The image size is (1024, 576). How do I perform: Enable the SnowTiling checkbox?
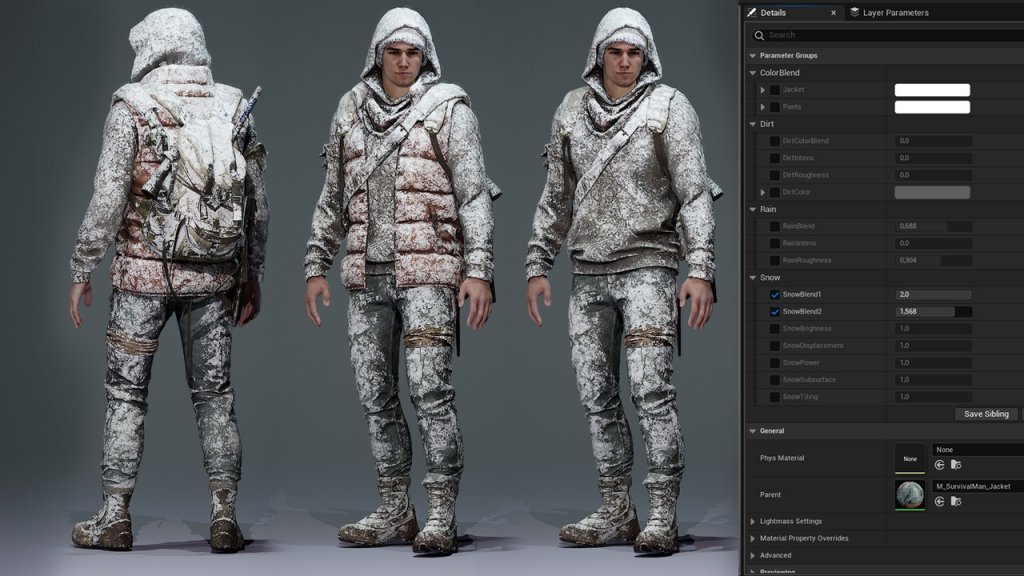click(x=775, y=396)
